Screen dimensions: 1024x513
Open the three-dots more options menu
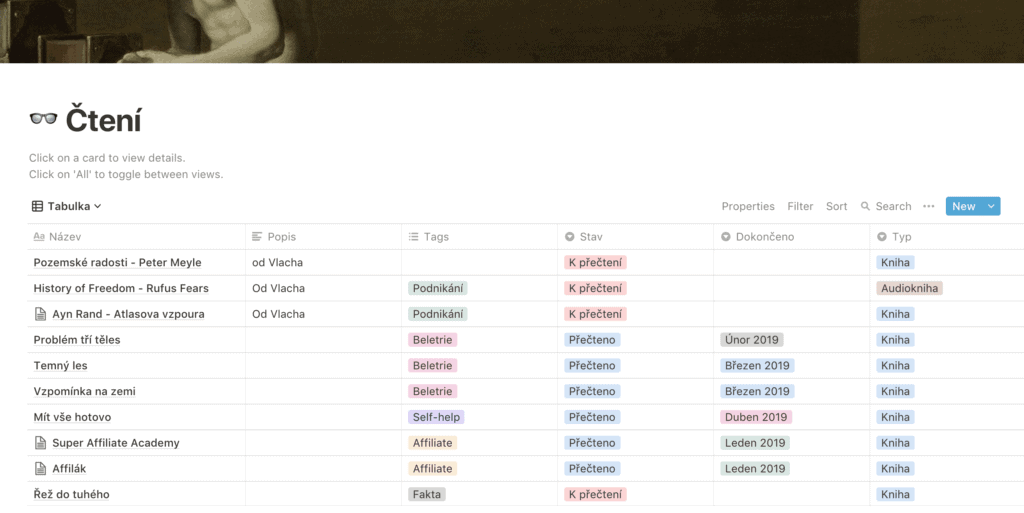pos(929,206)
